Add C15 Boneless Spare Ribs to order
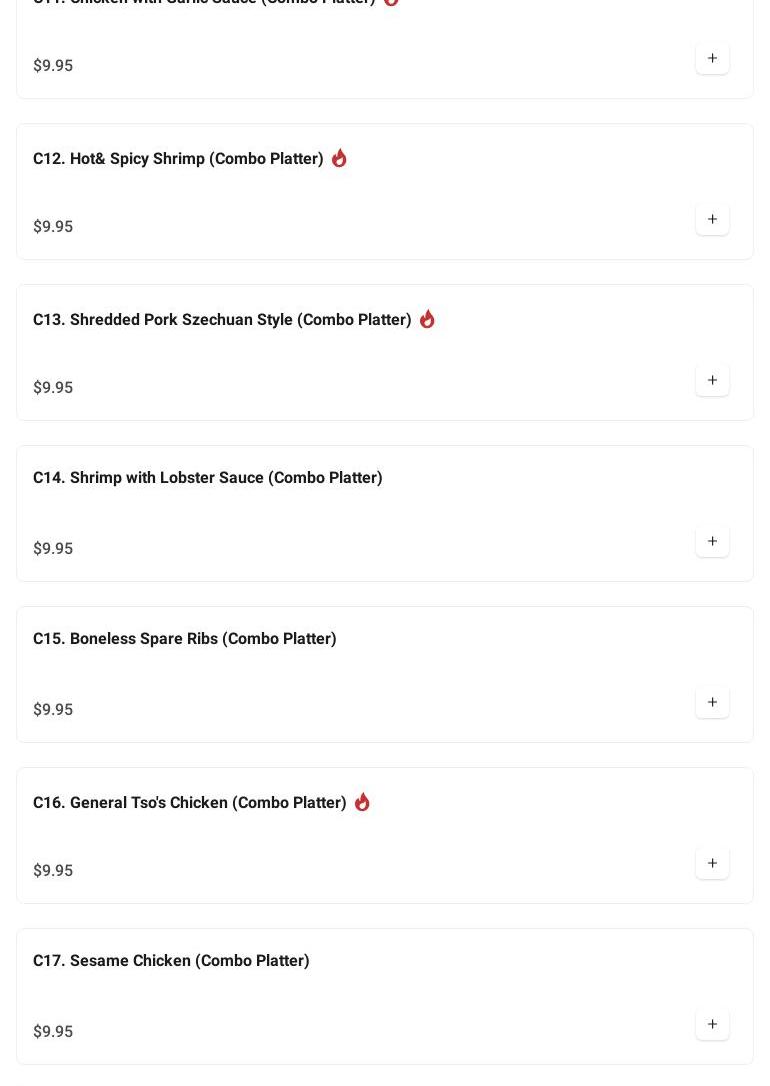 point(712,703)
